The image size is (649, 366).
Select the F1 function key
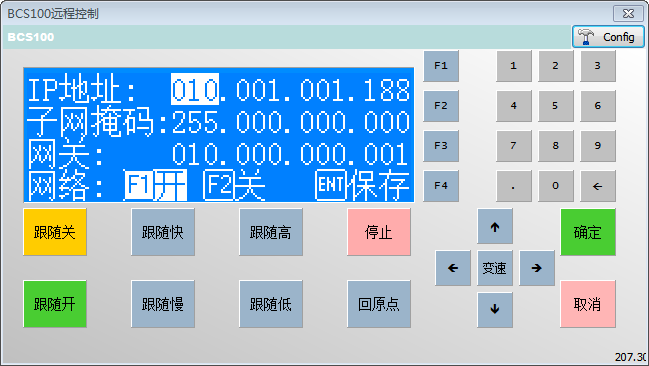pyautogui.click(x=441, y=66)
